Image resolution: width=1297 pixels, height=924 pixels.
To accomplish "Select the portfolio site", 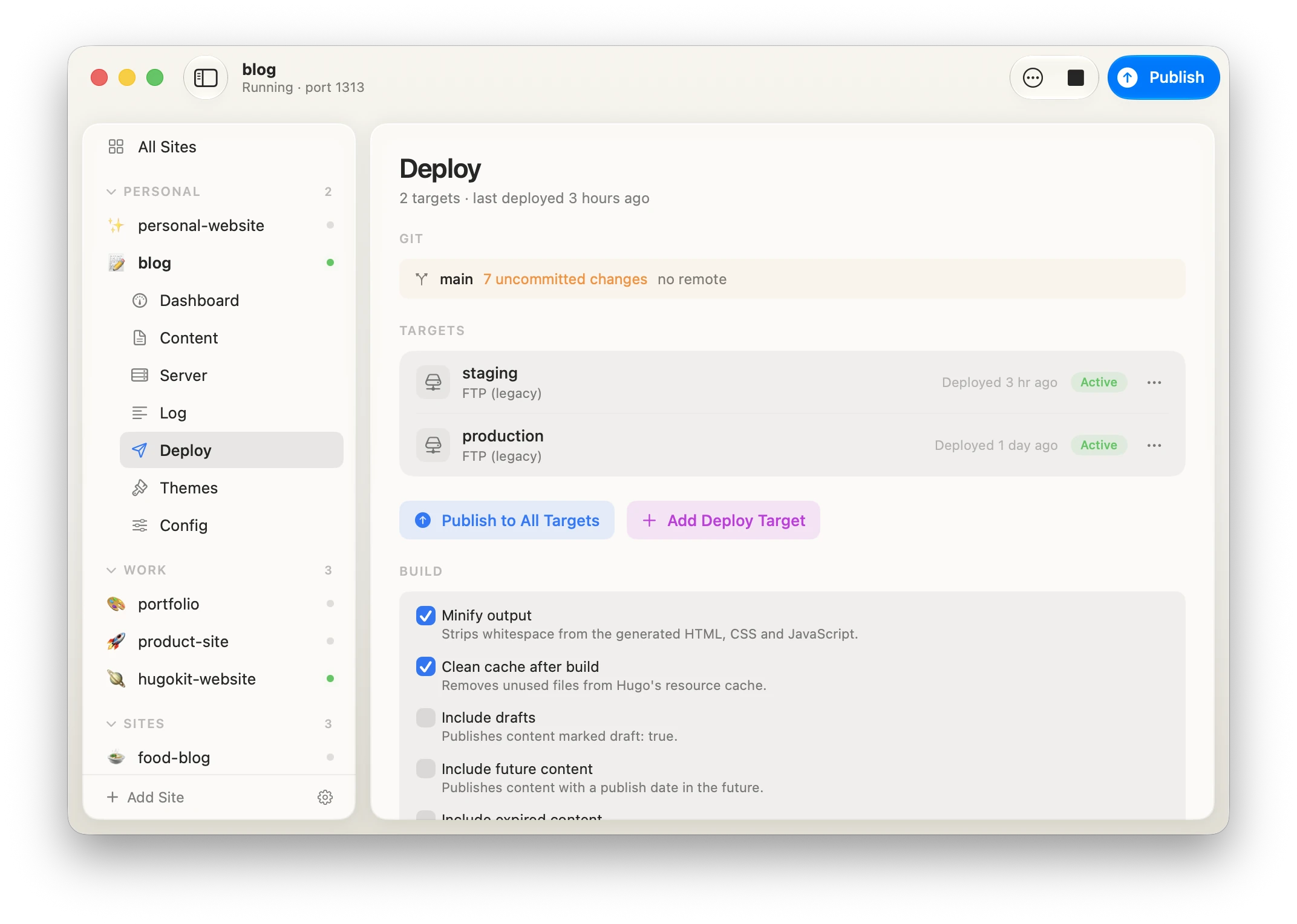I will (x=219, y=604).
